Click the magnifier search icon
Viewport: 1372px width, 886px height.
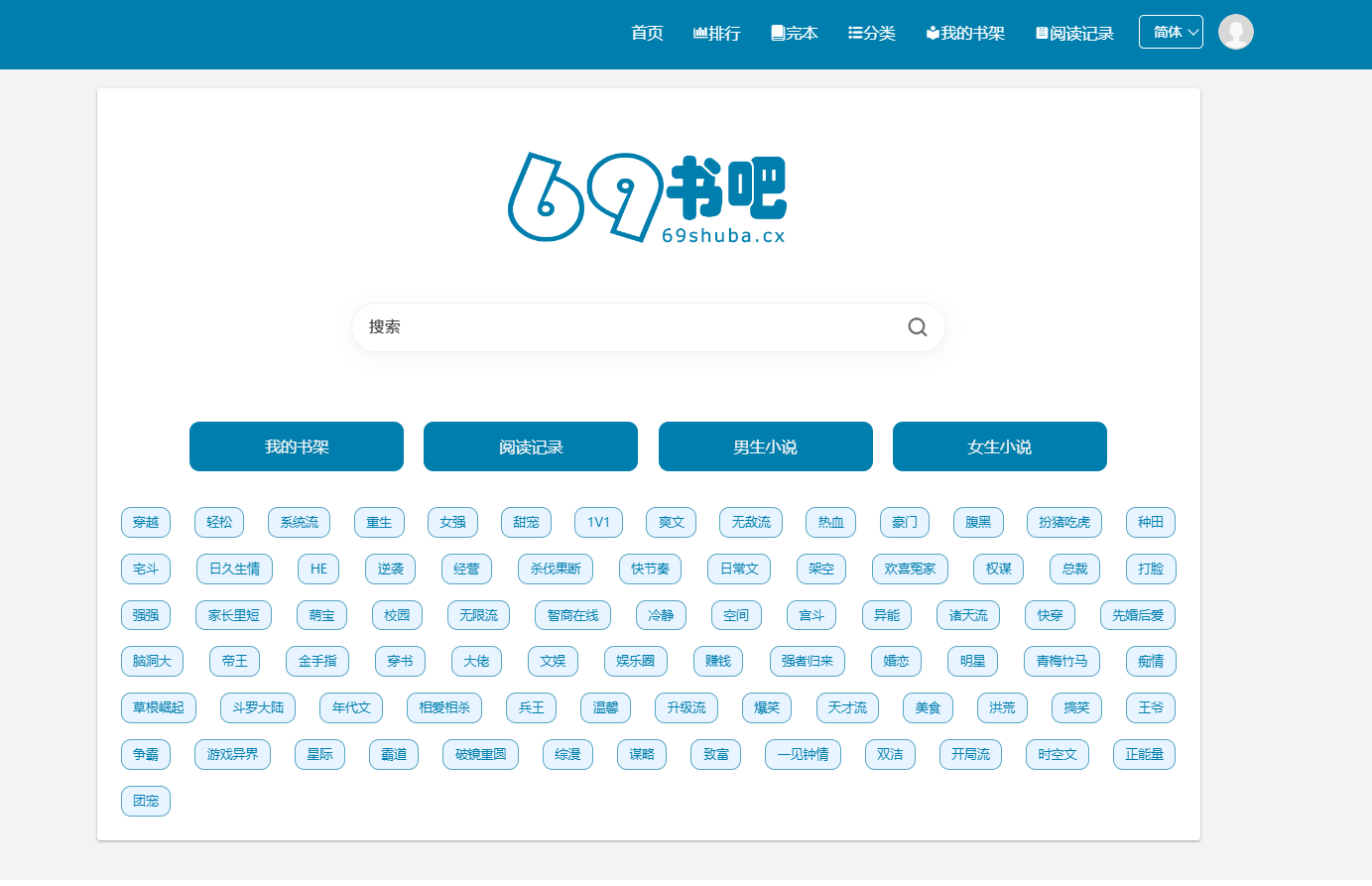click(918, 327)
